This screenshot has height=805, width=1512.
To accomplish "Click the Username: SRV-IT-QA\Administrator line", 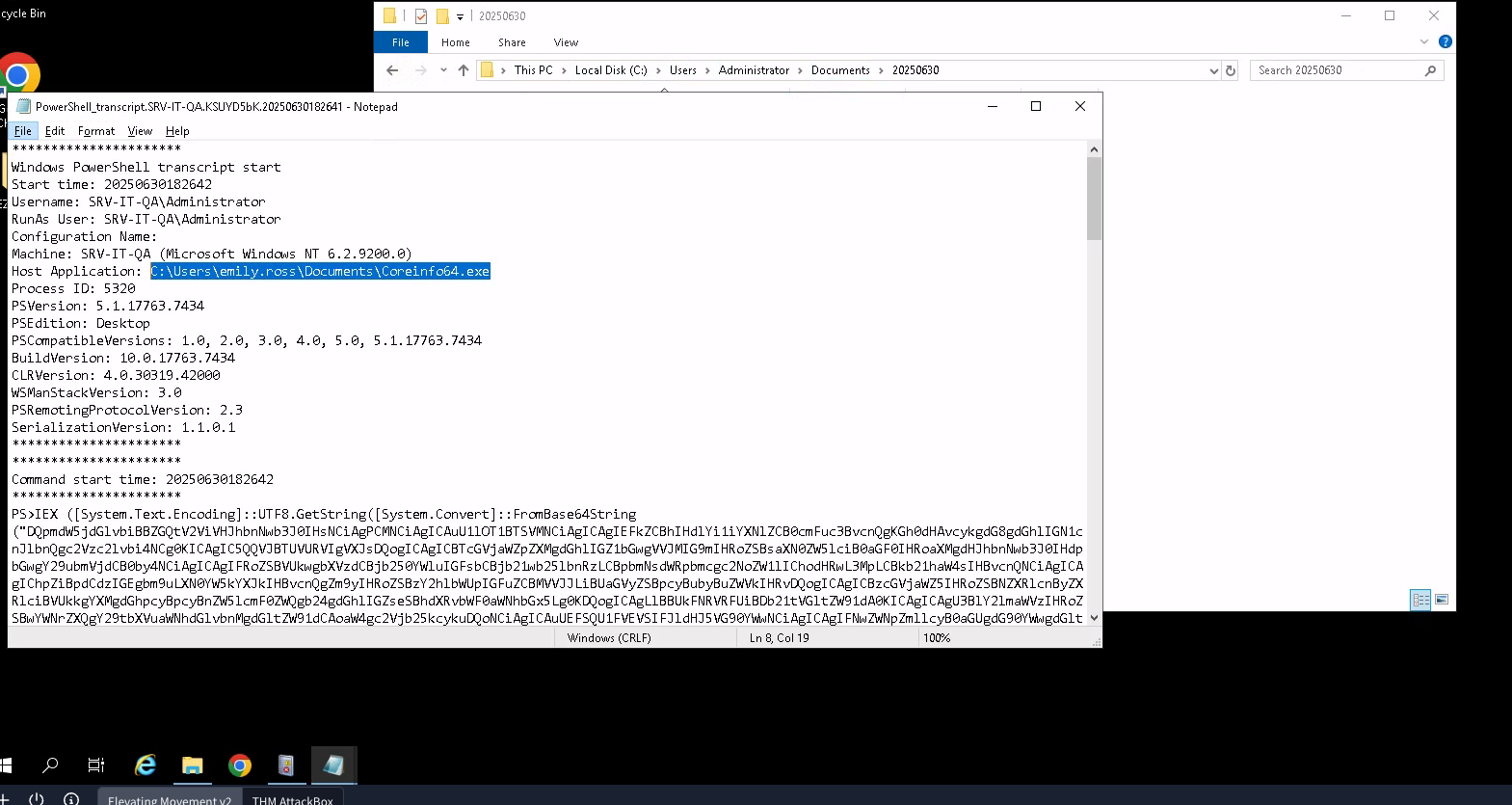I will (x=139, y=201).
